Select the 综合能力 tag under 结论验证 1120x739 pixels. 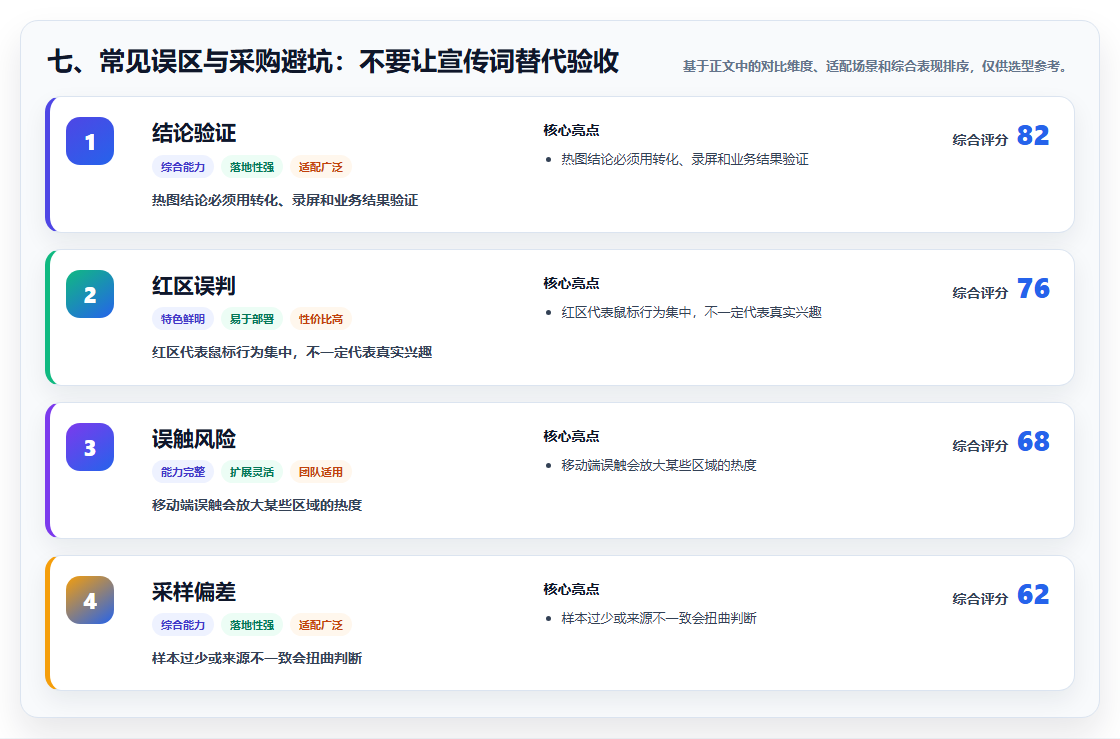click(x=183, y=167)
